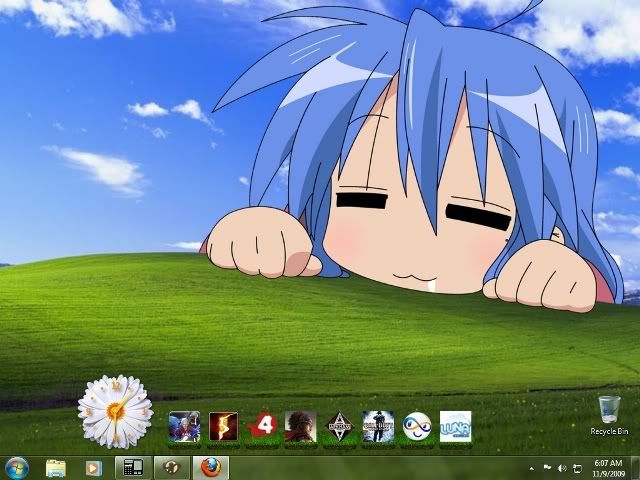Open the Devil May Cry 4 dock icon
The width and height of the screenshot is (640, 480).
(x=184, y=426)
